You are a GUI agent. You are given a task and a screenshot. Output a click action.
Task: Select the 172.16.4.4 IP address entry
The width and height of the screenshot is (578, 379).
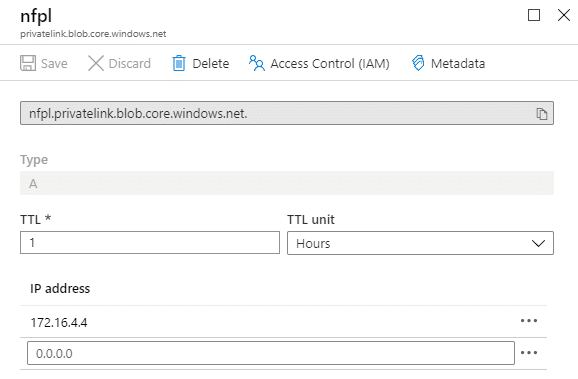coord(59,323)
